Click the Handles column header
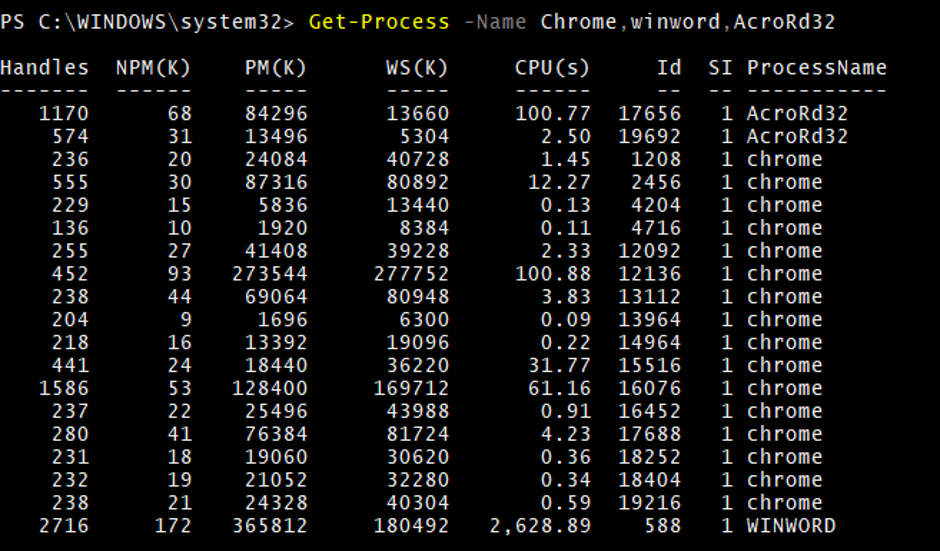This screenshot has width=940, height=551. 44,68
